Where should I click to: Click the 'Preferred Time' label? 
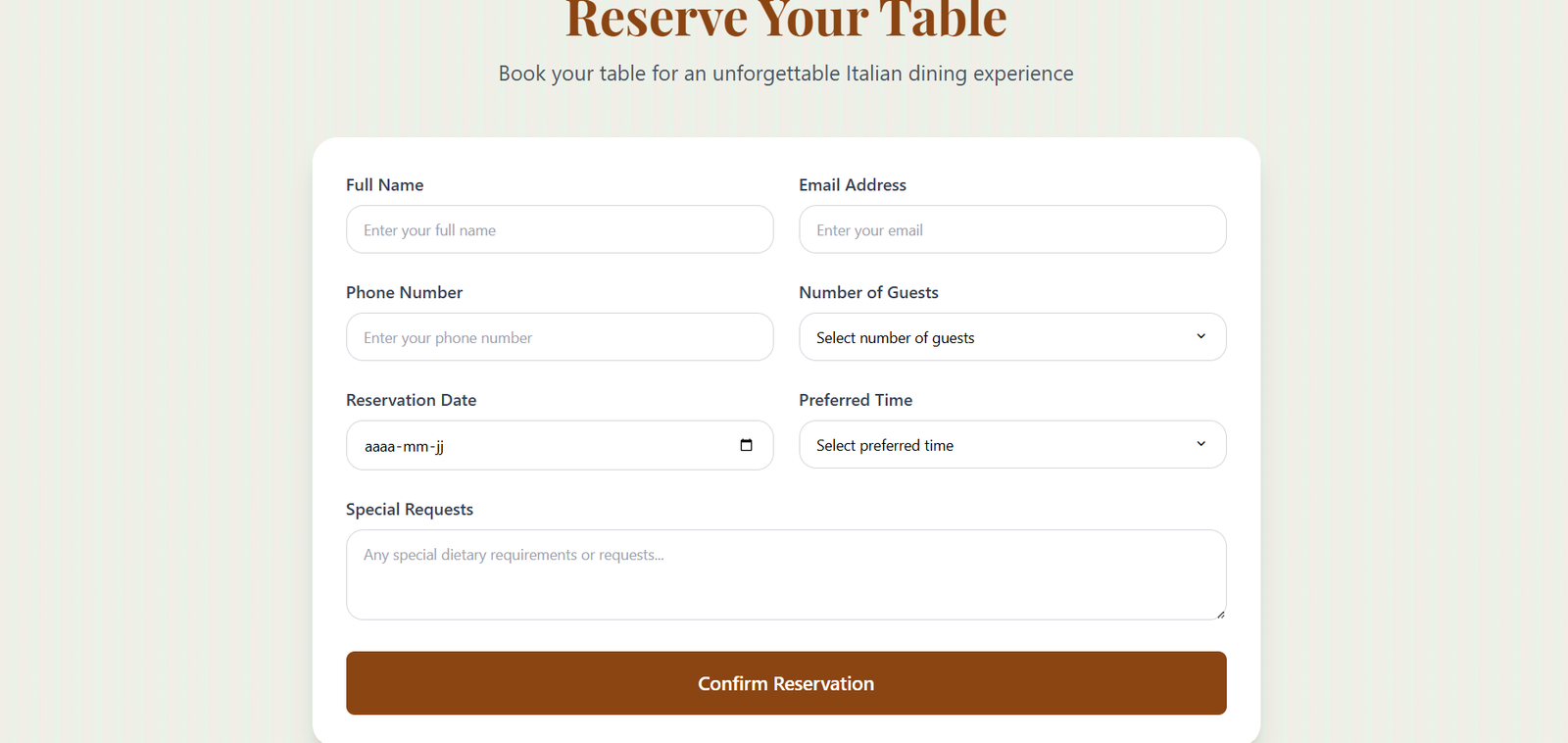pyautogui.click(x=855, y=400)
